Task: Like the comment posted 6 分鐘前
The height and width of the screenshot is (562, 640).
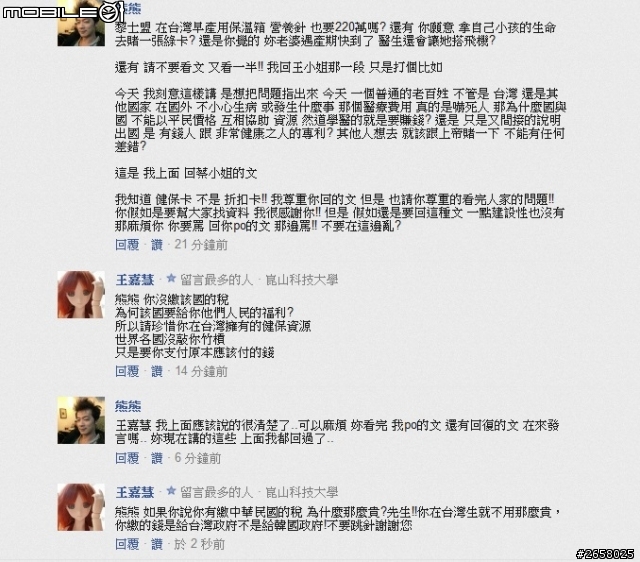Action: (157, 458)
